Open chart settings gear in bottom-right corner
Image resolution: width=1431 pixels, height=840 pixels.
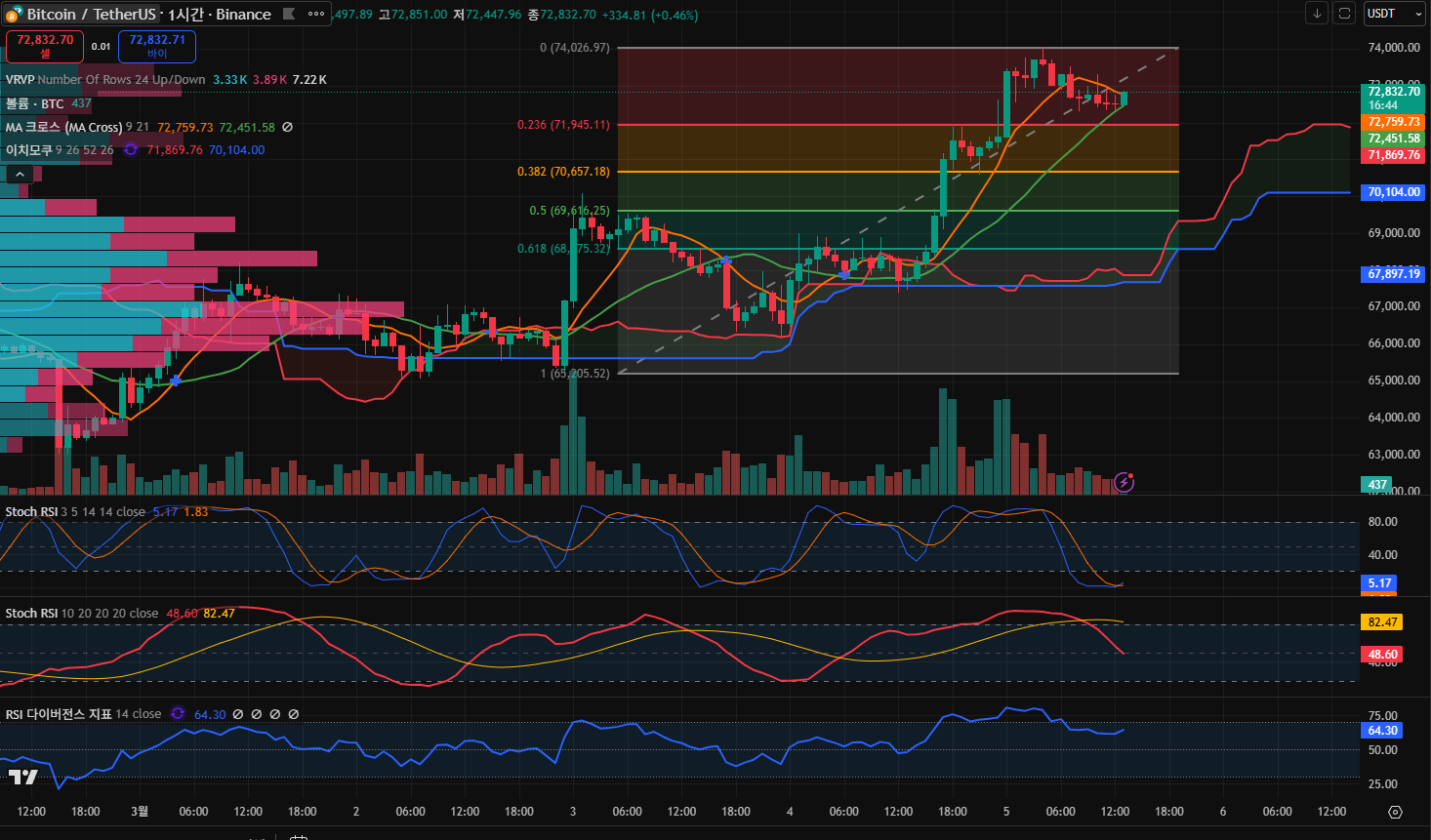tap(1395, 812)
